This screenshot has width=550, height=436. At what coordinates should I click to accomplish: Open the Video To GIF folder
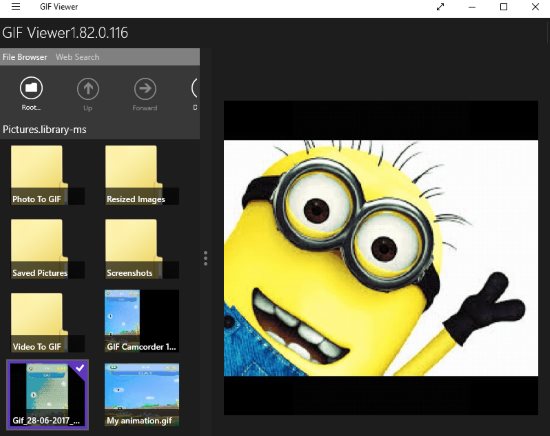tap(47, 323)
